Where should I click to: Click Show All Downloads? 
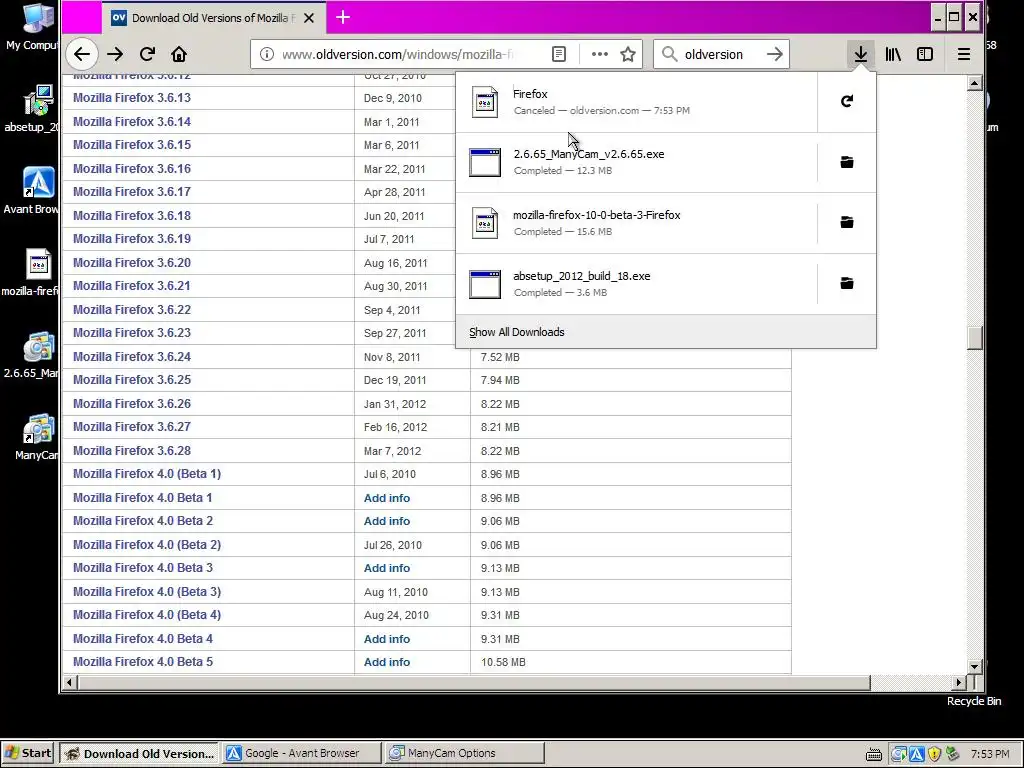pos(517,332)
